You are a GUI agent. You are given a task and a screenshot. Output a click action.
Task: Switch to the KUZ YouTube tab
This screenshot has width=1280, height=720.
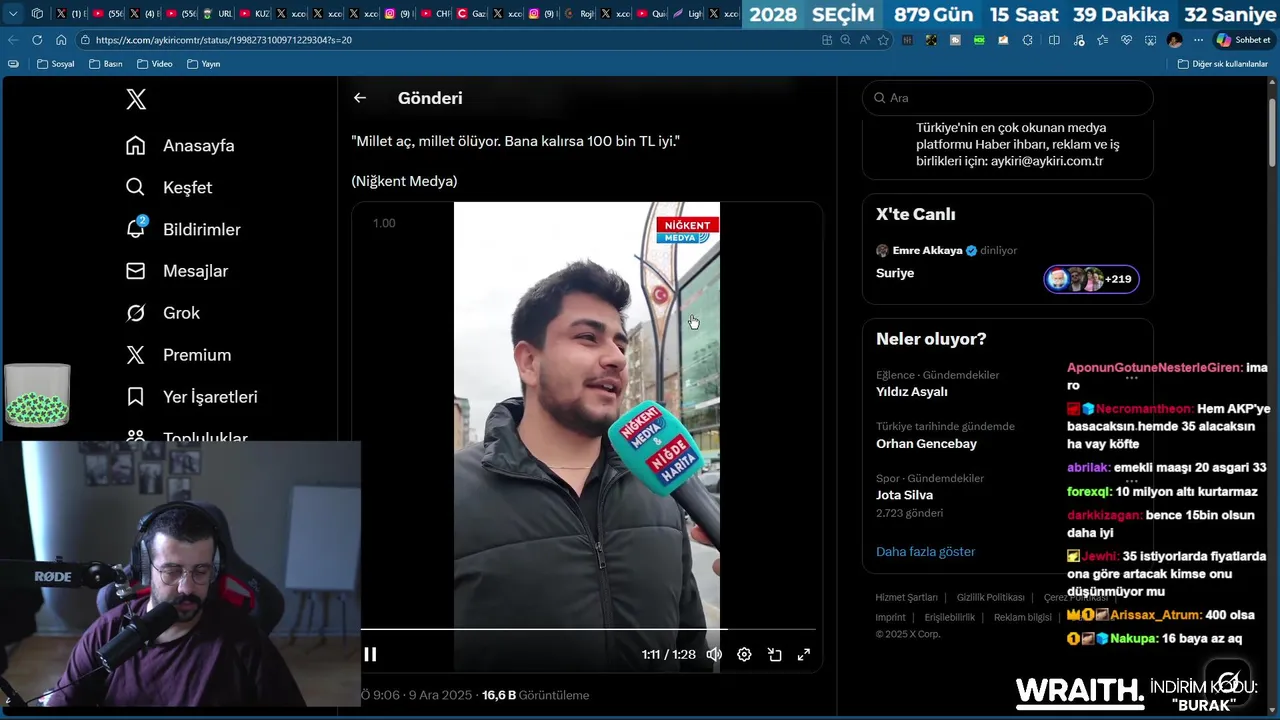[x=254, y=14]
